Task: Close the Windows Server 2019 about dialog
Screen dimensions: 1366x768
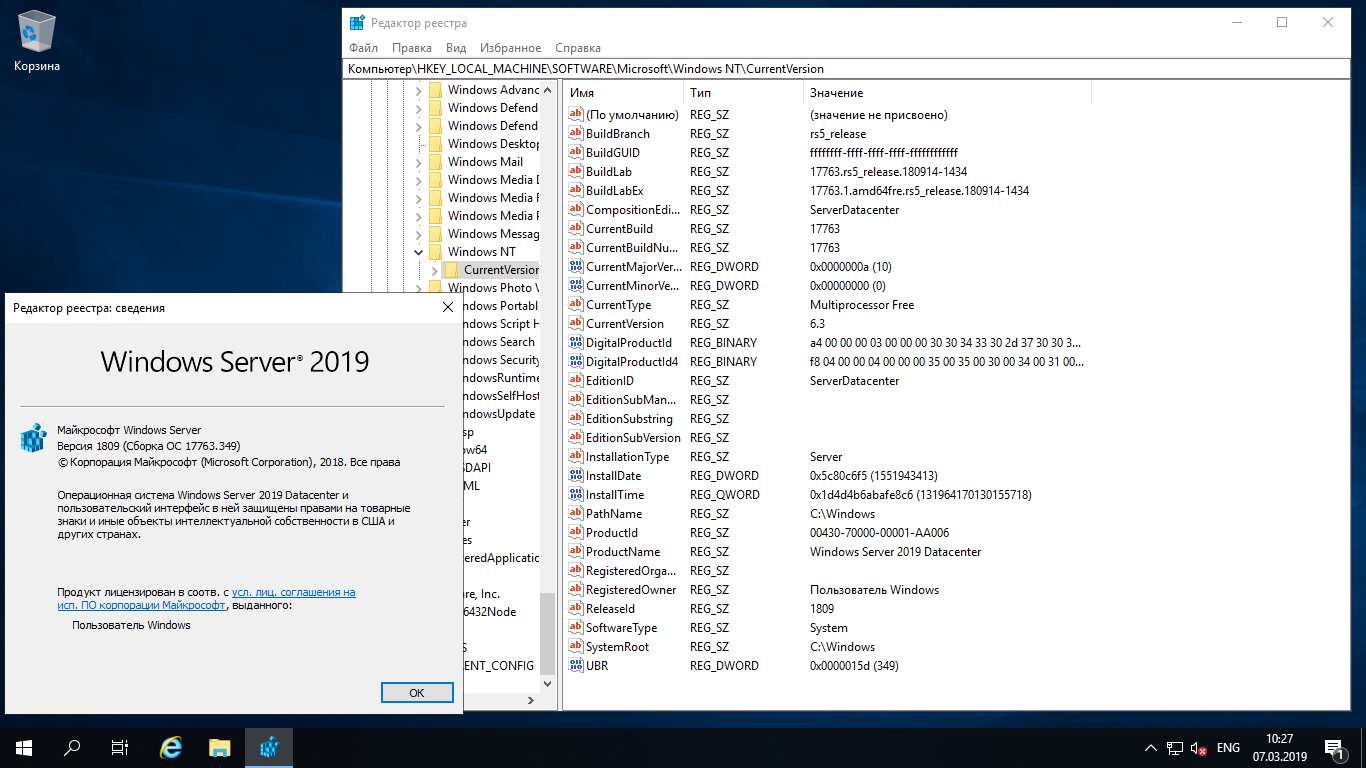Action: pos(448,308)
